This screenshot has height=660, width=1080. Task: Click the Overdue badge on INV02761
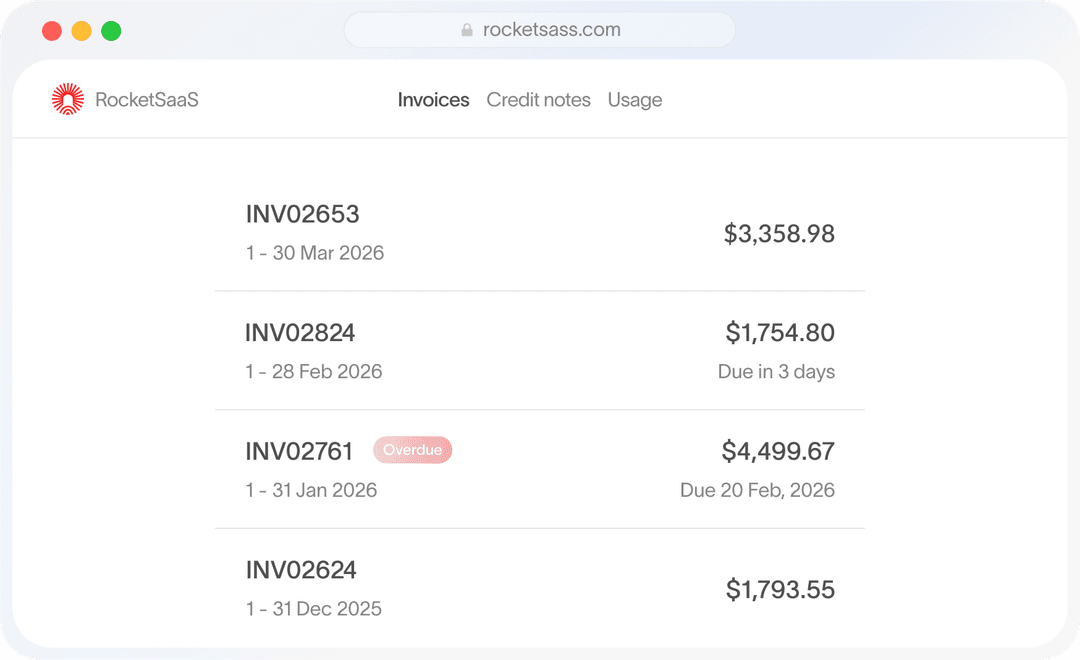tap(412, 450)
